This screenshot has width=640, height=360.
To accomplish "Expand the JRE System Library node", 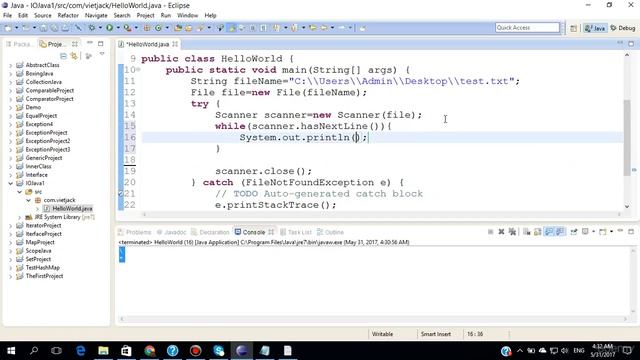I will pos(20,217).
